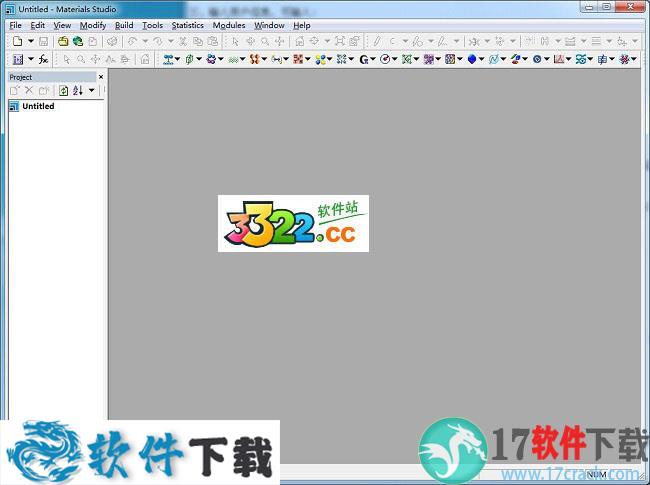Click the green cylinder module icon
Viewport: 650px width, 485px height.
[x=189, y=59]
